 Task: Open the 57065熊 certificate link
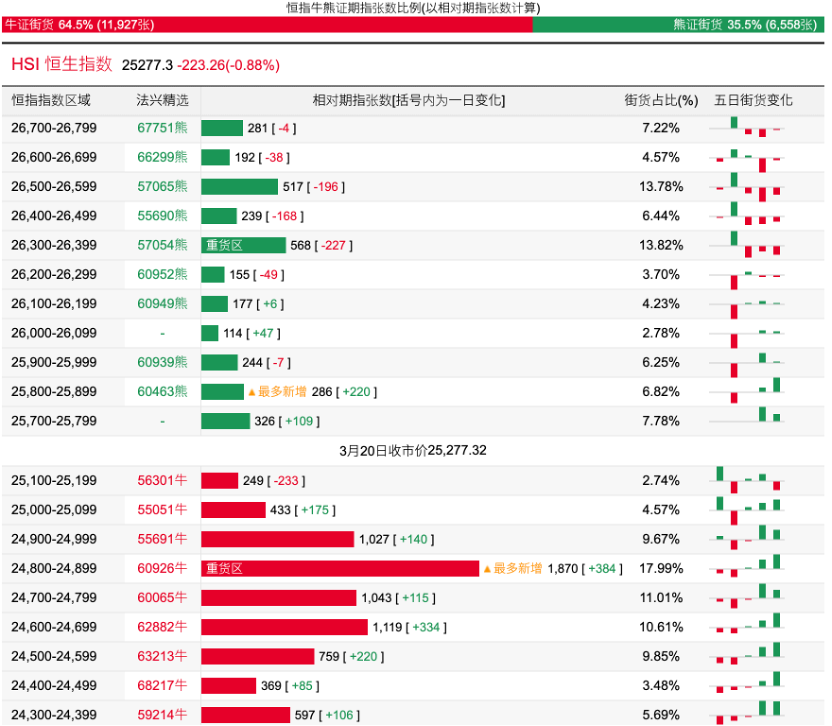[x=162, y=186]
